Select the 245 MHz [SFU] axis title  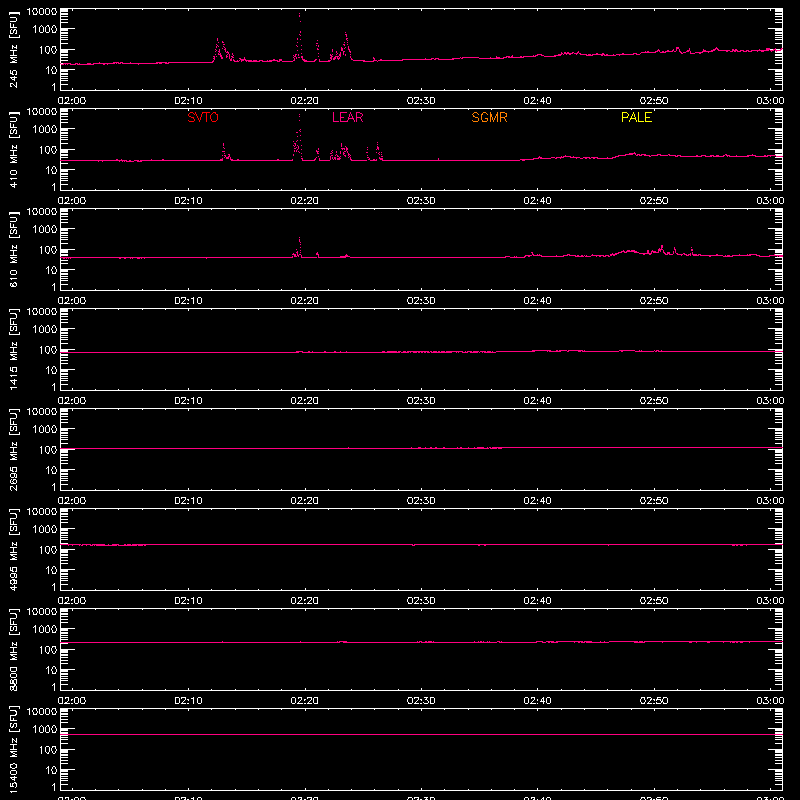pos(13,49)
